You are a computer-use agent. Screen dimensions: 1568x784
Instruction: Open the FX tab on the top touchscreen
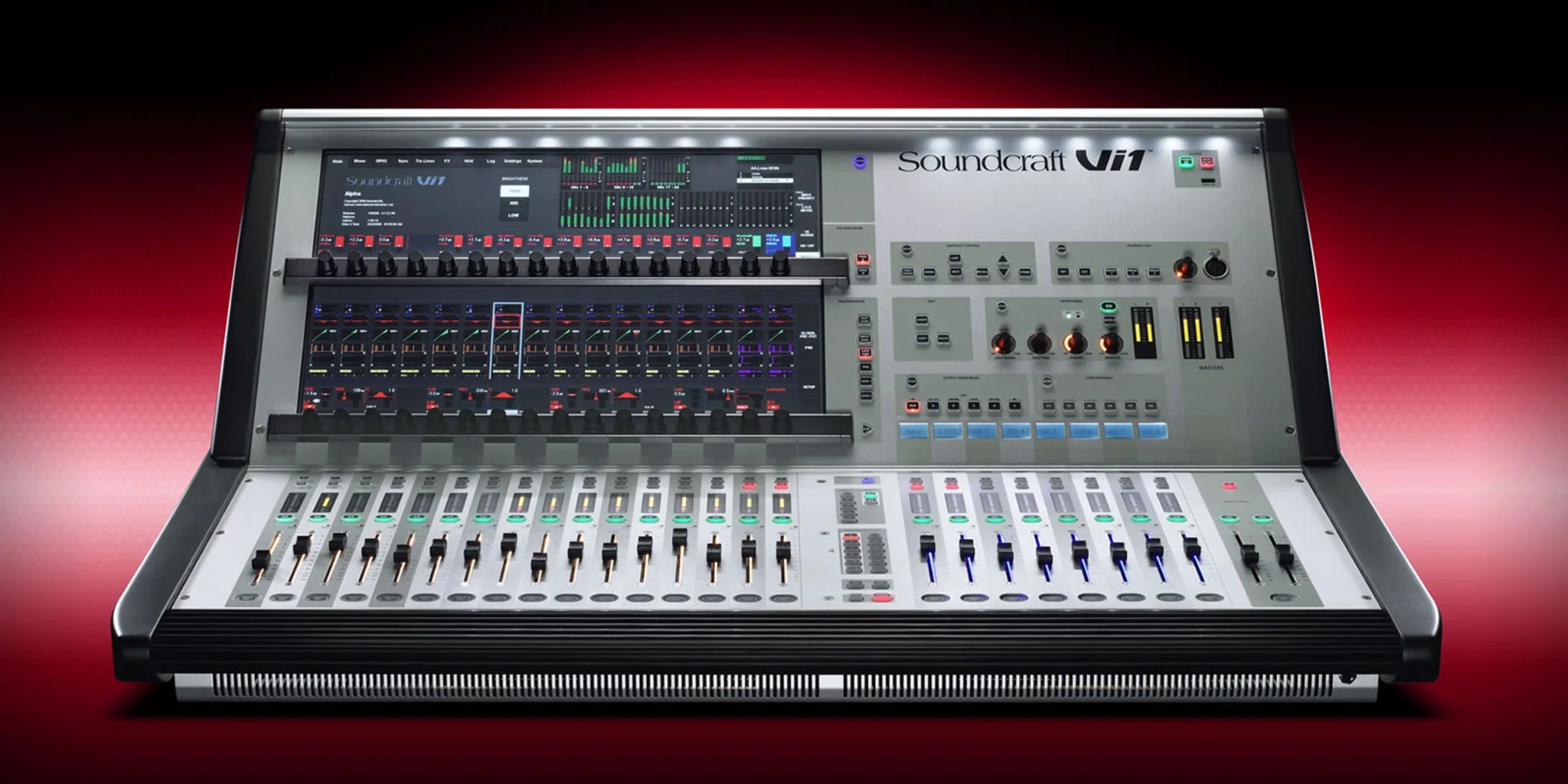[x=447, y=162]
